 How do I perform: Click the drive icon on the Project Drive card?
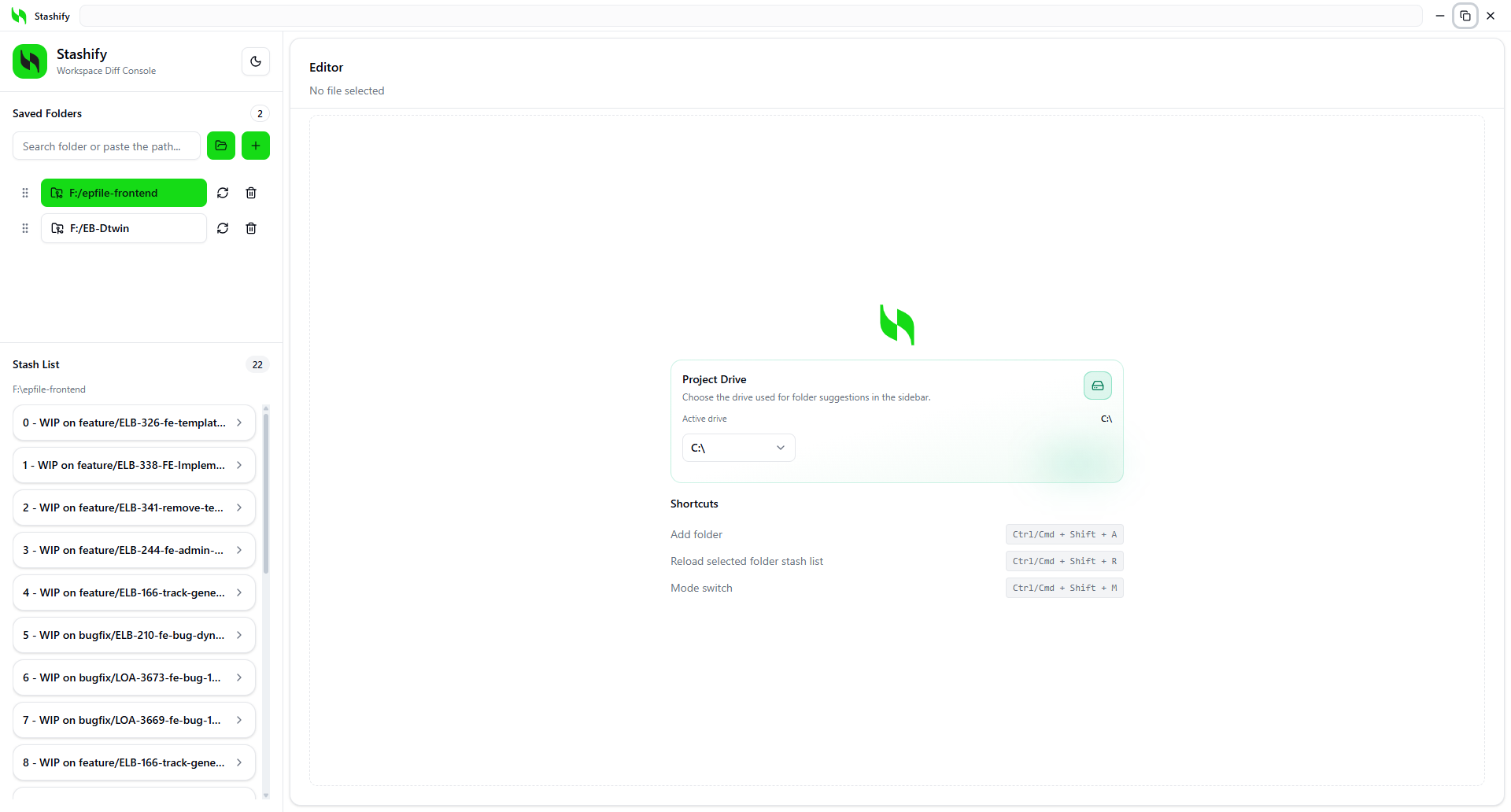(1098, 386)
